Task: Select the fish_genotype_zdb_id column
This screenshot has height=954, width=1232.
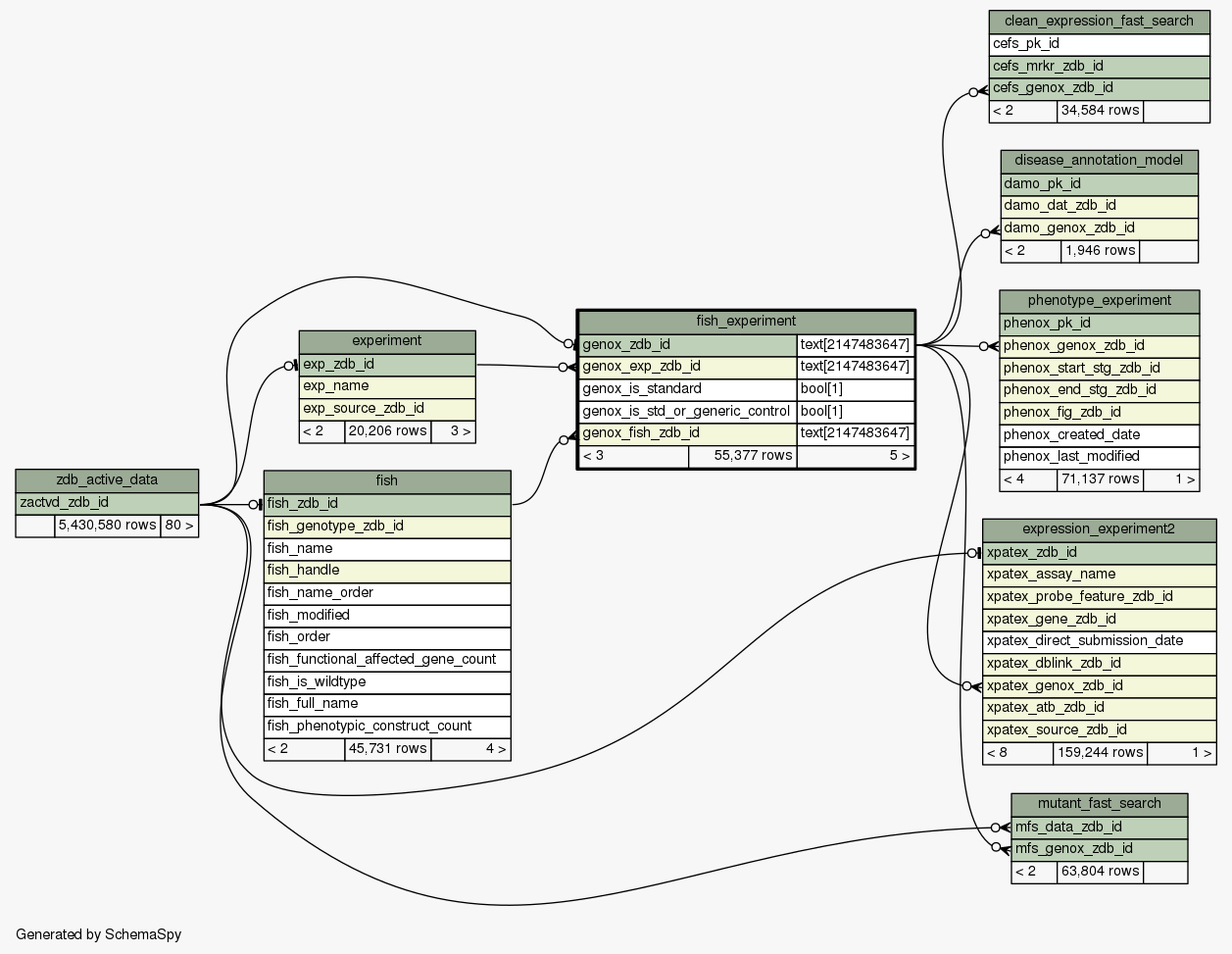Action: click(387, 527)
